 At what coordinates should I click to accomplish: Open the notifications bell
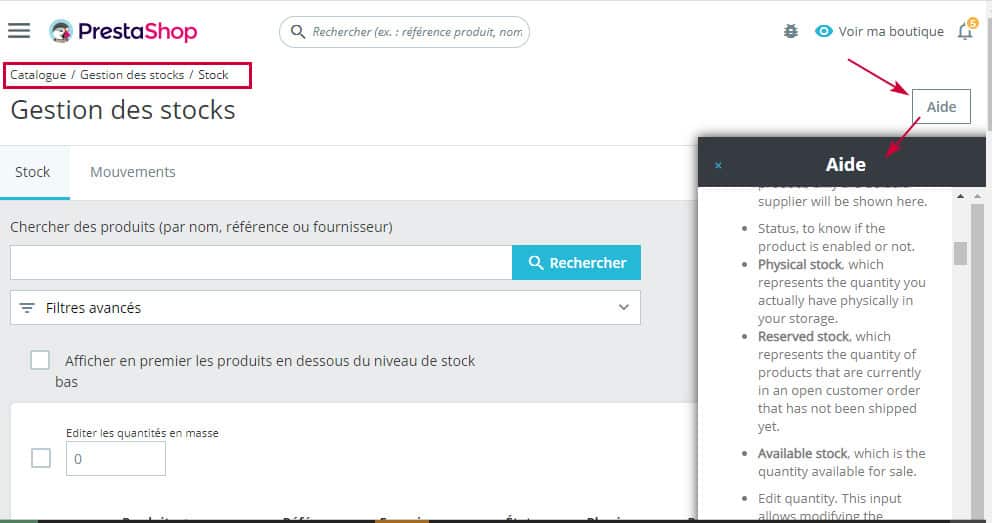[x=964, y=32]
